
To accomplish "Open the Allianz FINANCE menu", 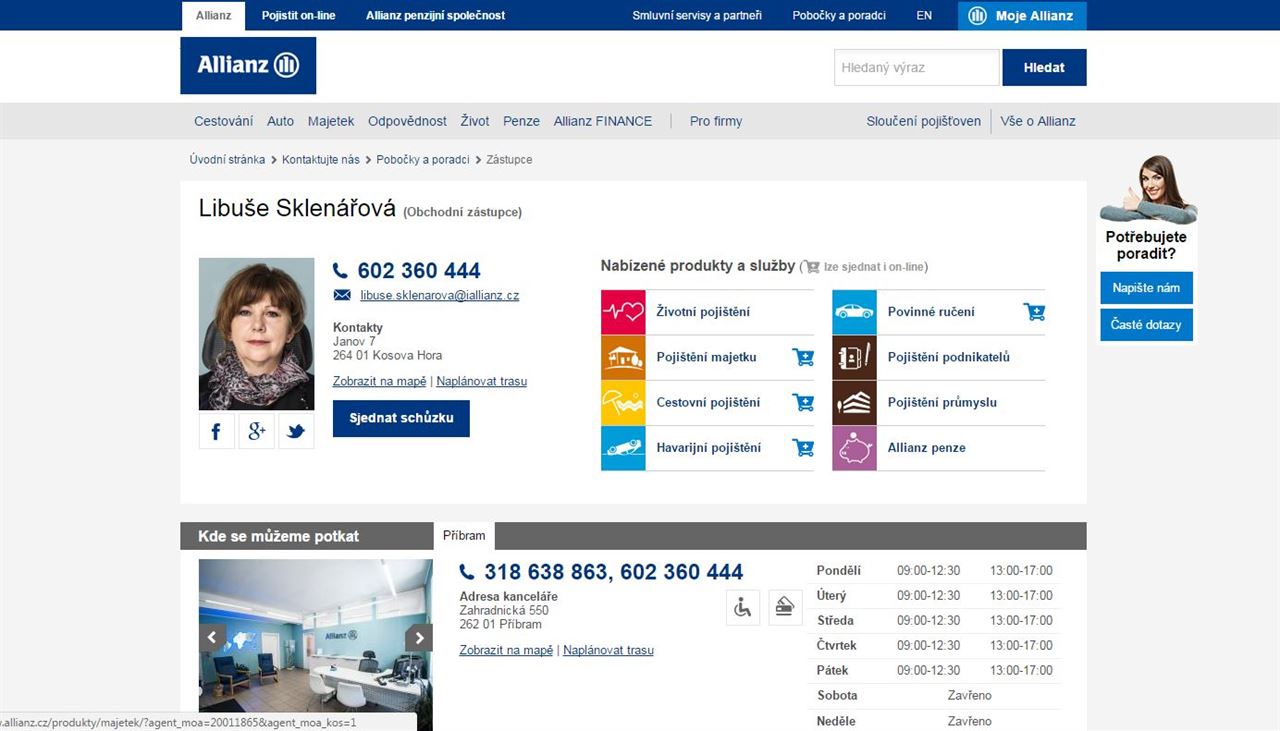I will tap(603, 121).
